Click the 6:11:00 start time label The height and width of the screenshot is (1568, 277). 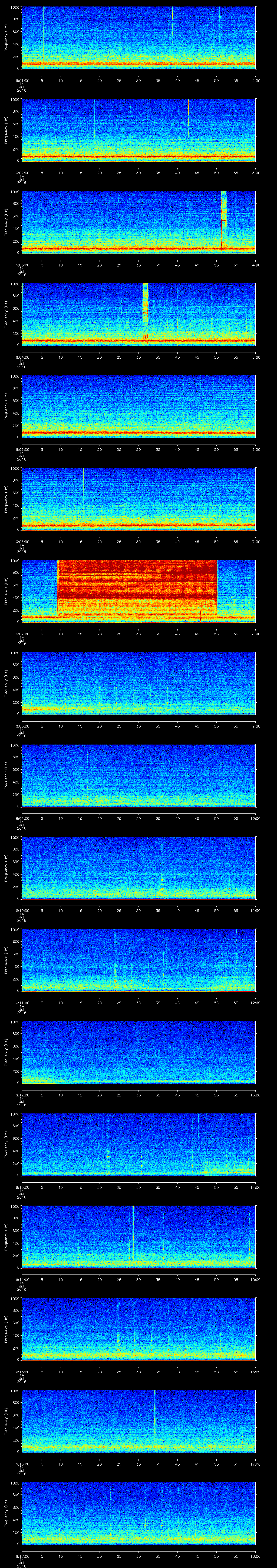22,1003
